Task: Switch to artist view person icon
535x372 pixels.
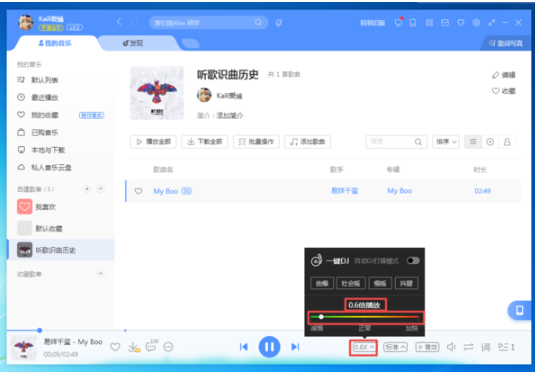Action: tap(507, 142)
